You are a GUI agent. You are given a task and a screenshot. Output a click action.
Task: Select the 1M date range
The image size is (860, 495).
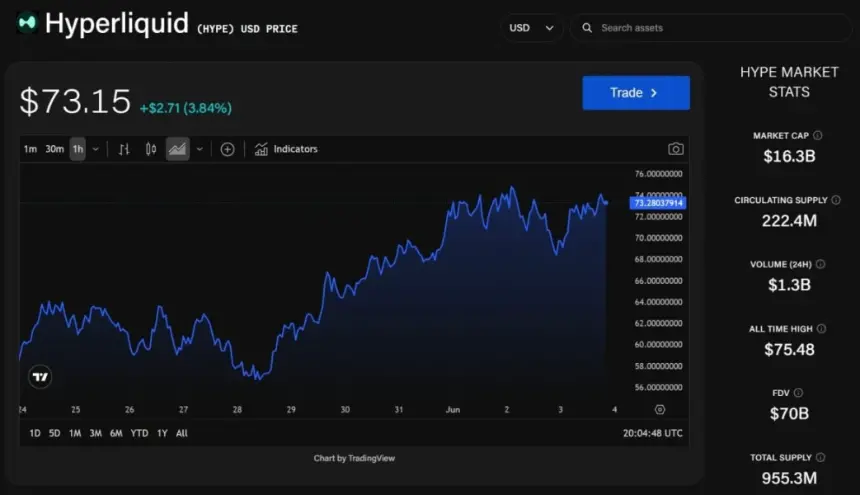click(75, 433)
